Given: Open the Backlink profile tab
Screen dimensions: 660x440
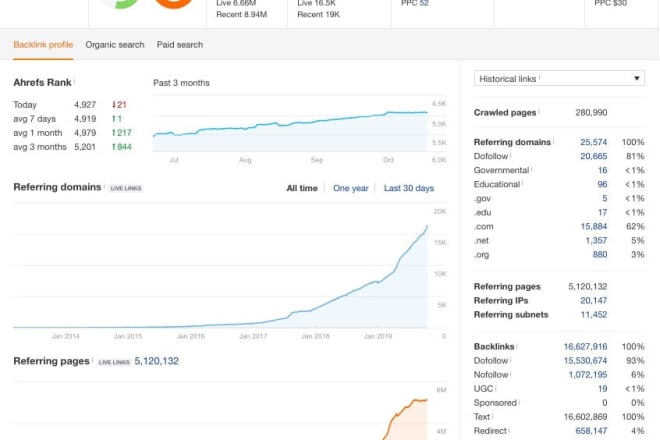Looking at the screenshot, I should (42, 45).
